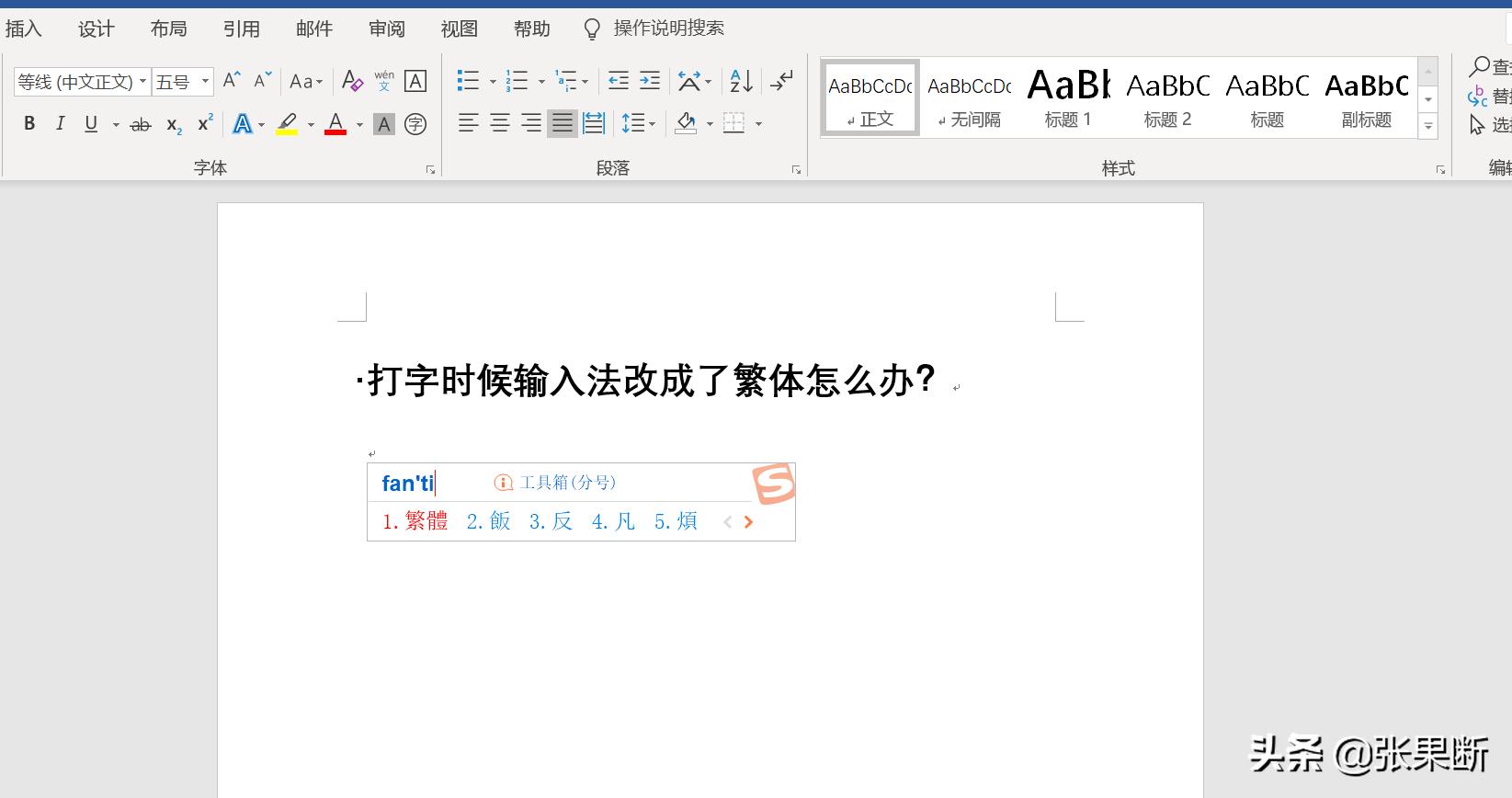
Task: Open the font name dropdown
Action: point(142,82)
